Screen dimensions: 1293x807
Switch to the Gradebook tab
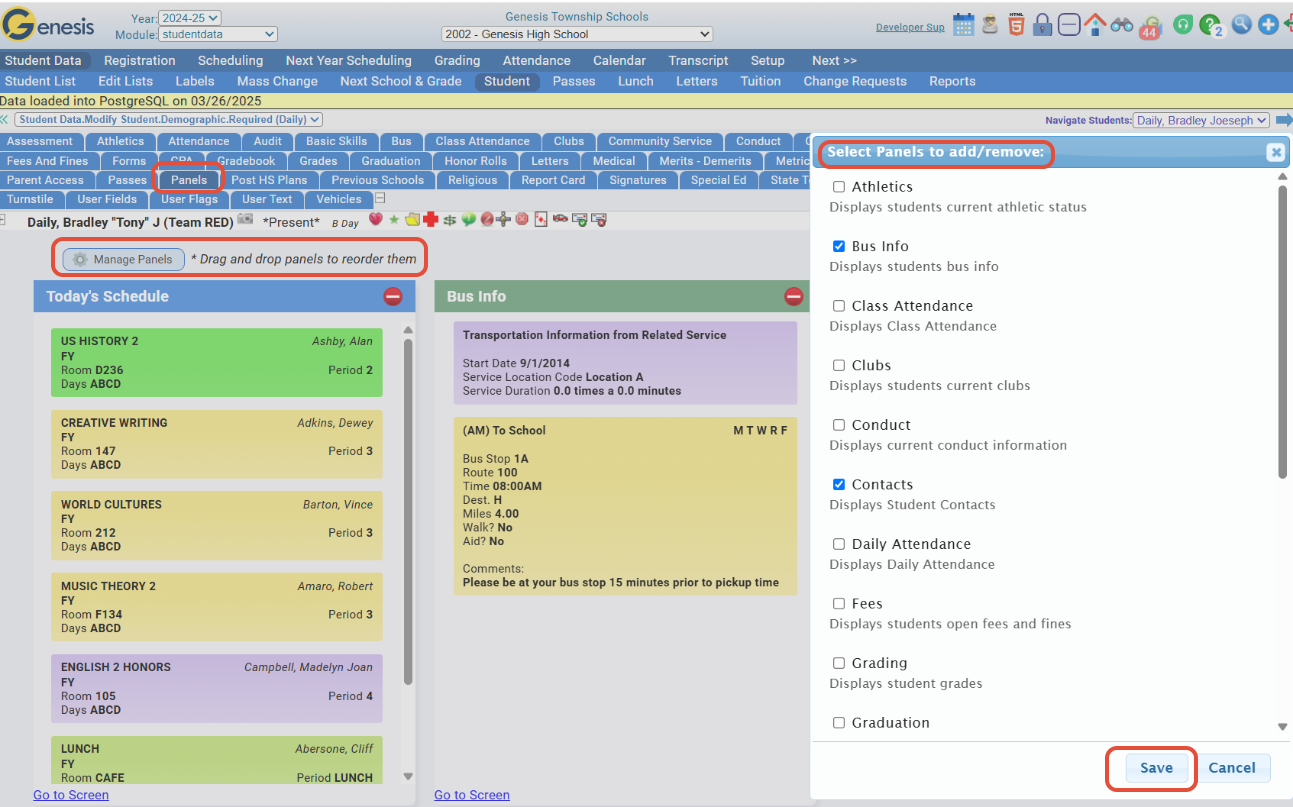(246, 161)
